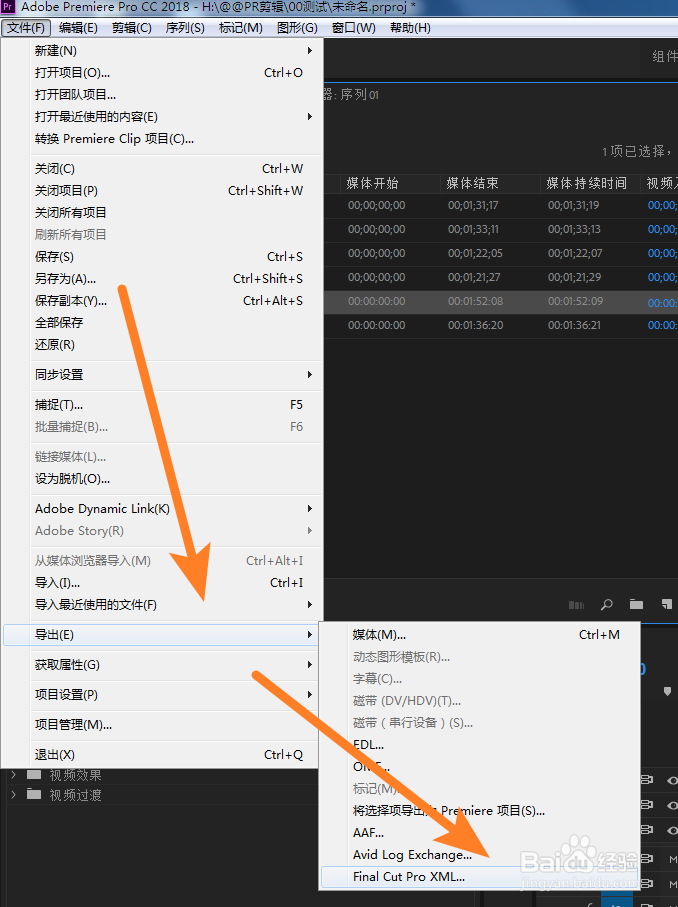Mute the first audio track with M

673,860
